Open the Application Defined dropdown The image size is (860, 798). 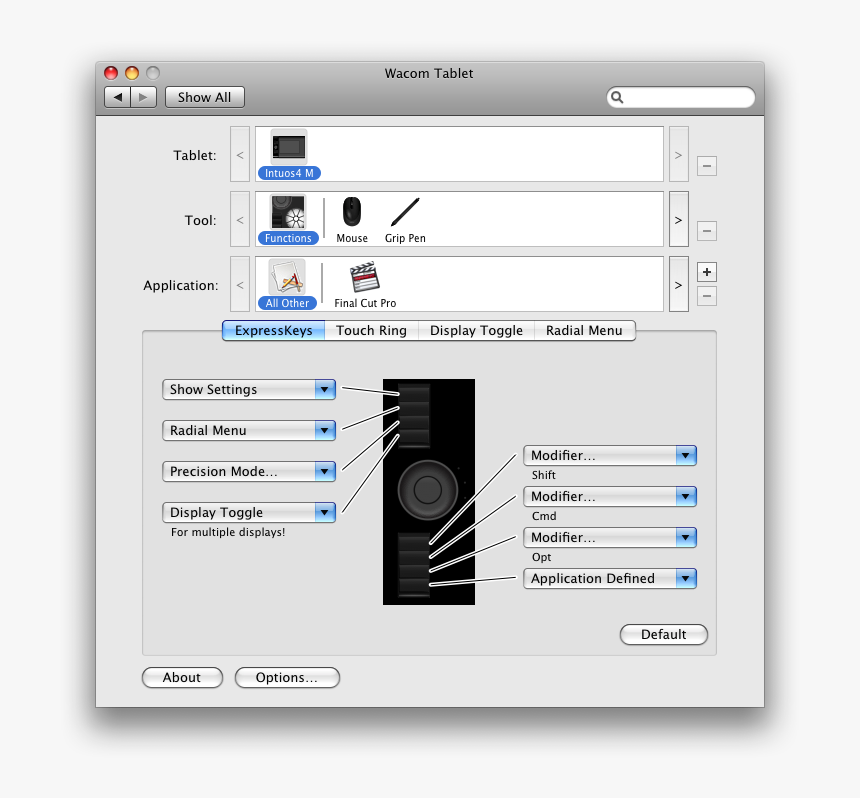pyautogui.click(x=610, y=579)
